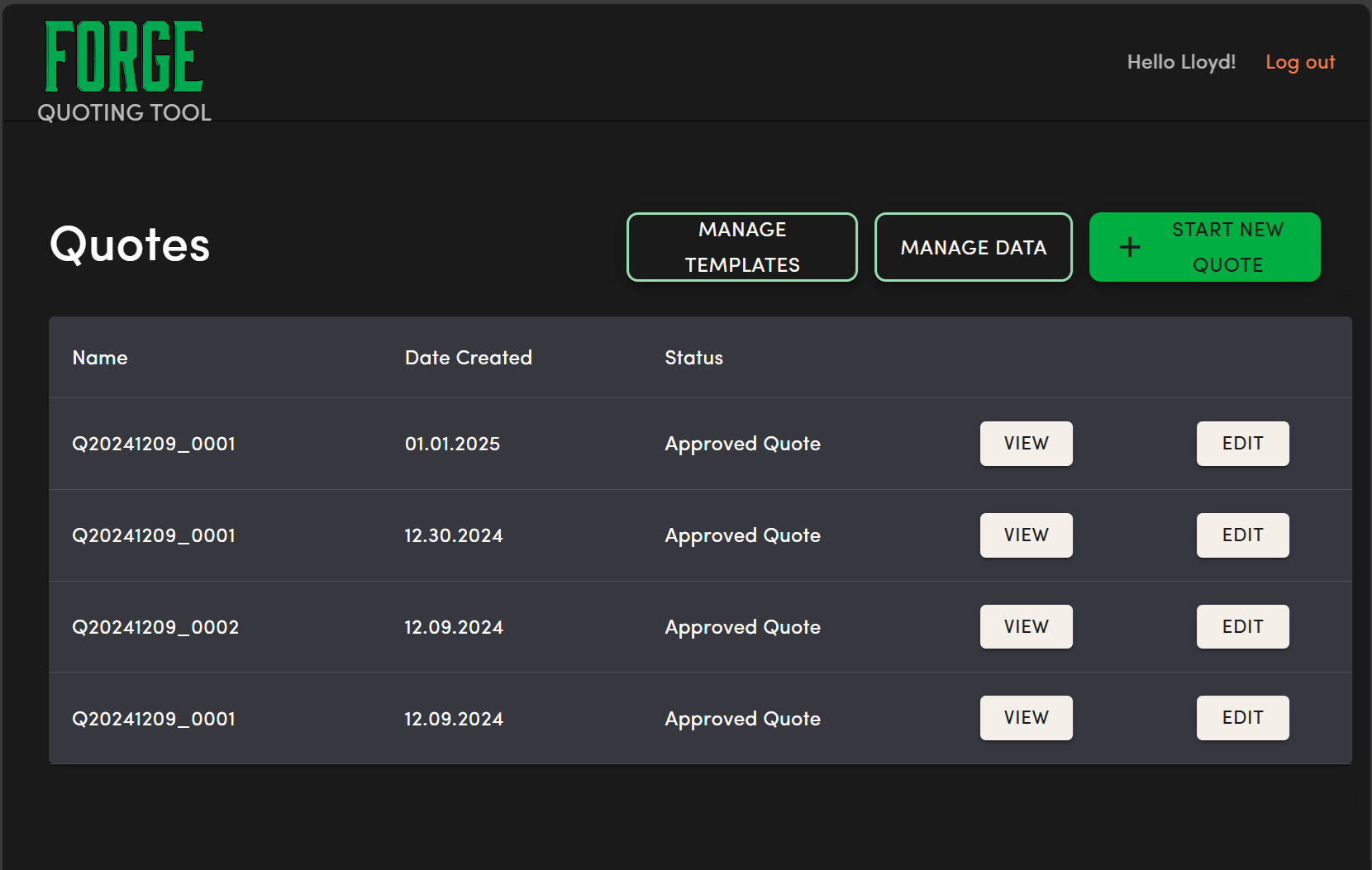
Task: View the quote dated 12.30.2024
Action: [x=1026, y=535]
